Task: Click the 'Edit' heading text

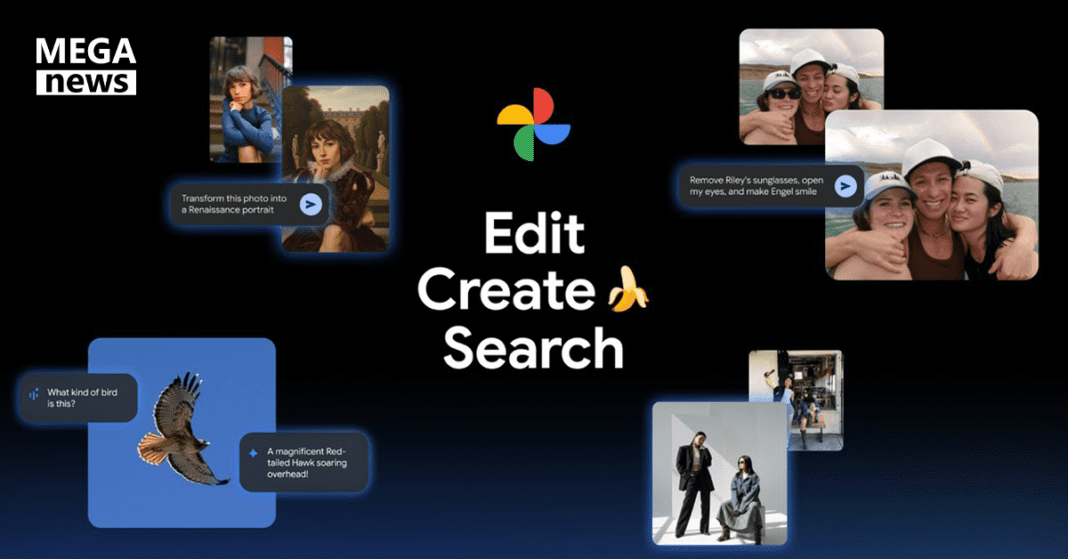Action: 534,233
